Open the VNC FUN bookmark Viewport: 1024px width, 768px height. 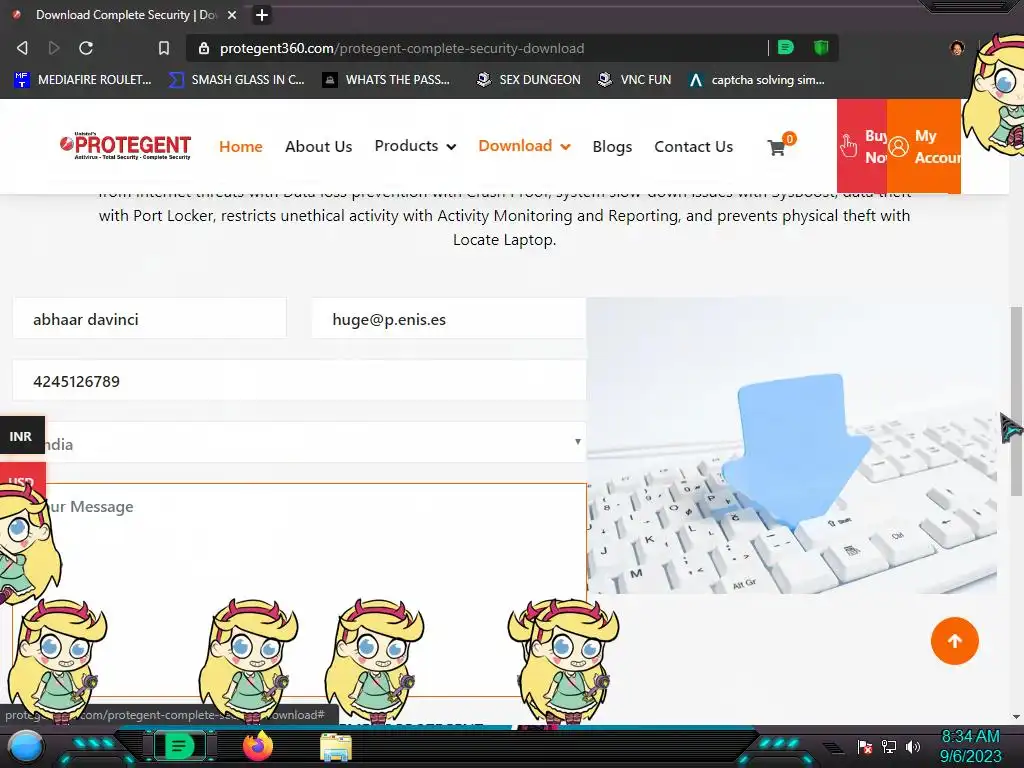[635, 80]
